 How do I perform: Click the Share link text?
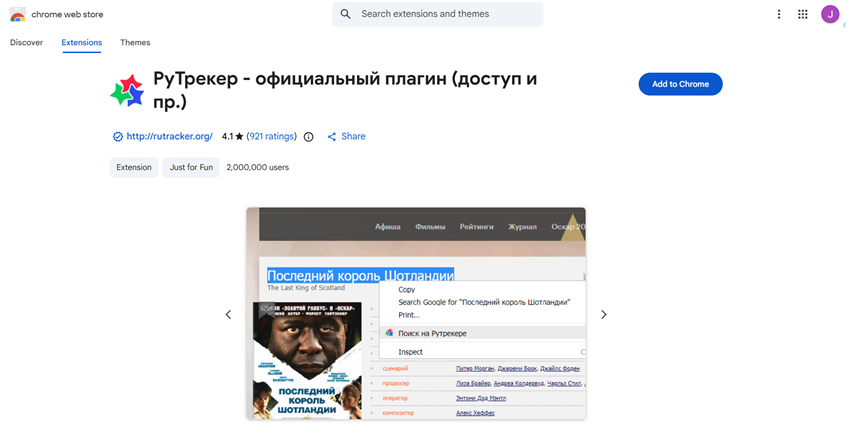353,137
